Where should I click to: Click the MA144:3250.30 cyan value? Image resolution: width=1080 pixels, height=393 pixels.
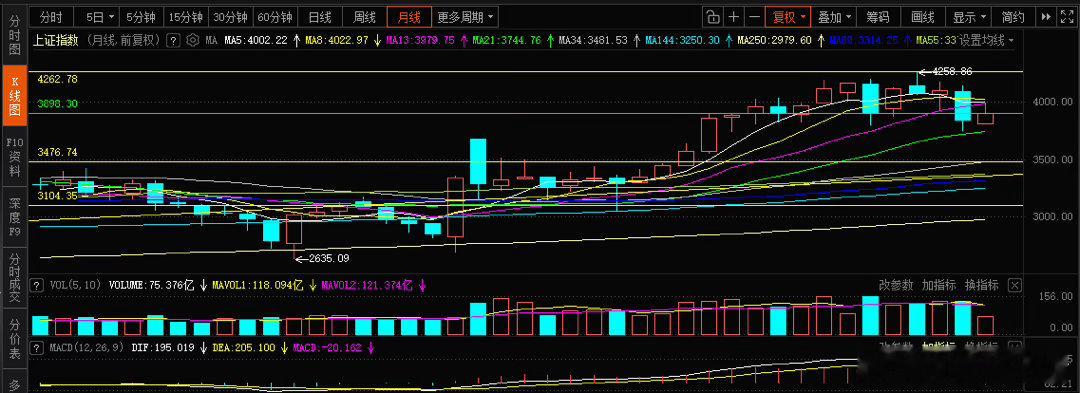[x=683, y=40]
